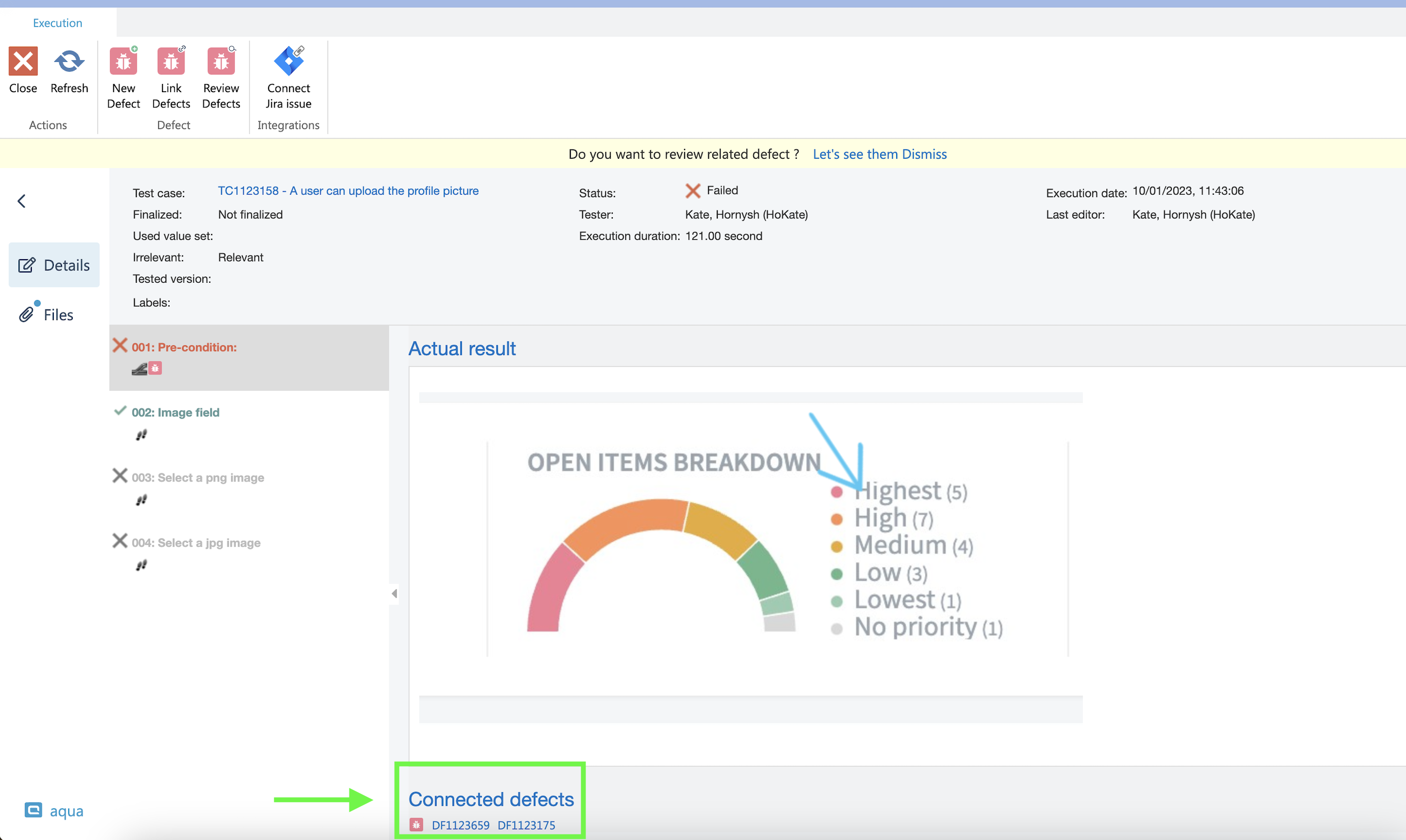Viewport: 1406px width, 840px height.
Task: Open test case TC1123158 link
Action: [348, 191]
